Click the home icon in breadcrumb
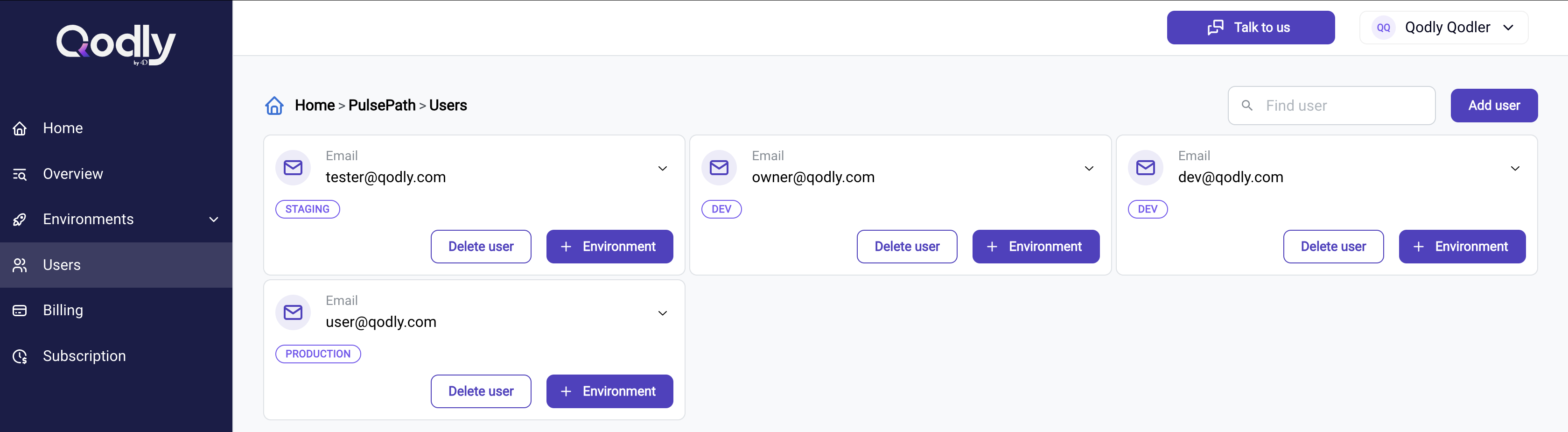The height and width of the screenshot is (432, 1568). [x=274, y=106]
